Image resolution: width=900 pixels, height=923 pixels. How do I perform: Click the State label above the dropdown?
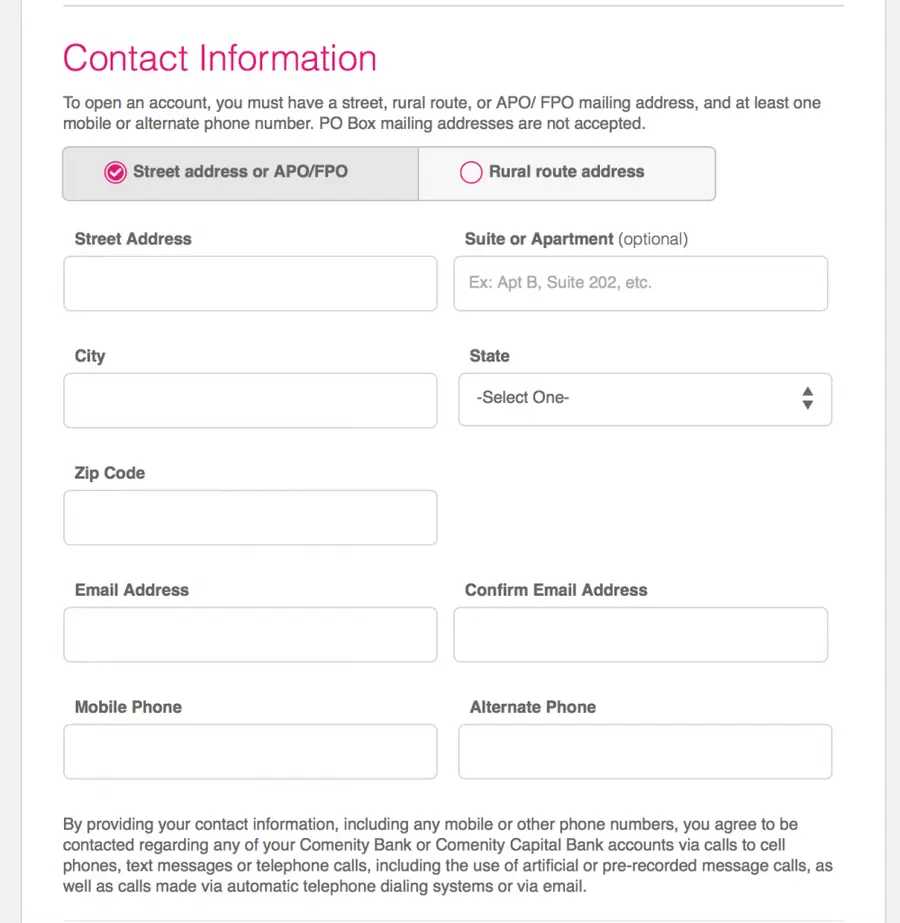[x=489, y=356]
